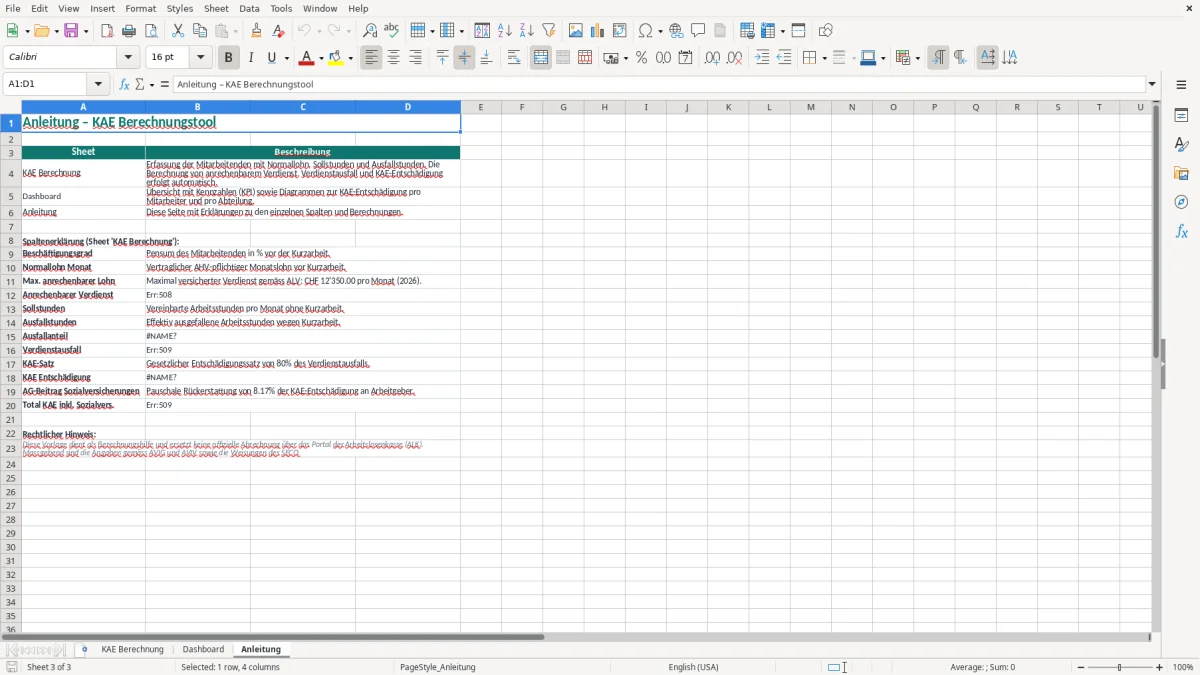Open the font name dropdown

click(129, 58)
